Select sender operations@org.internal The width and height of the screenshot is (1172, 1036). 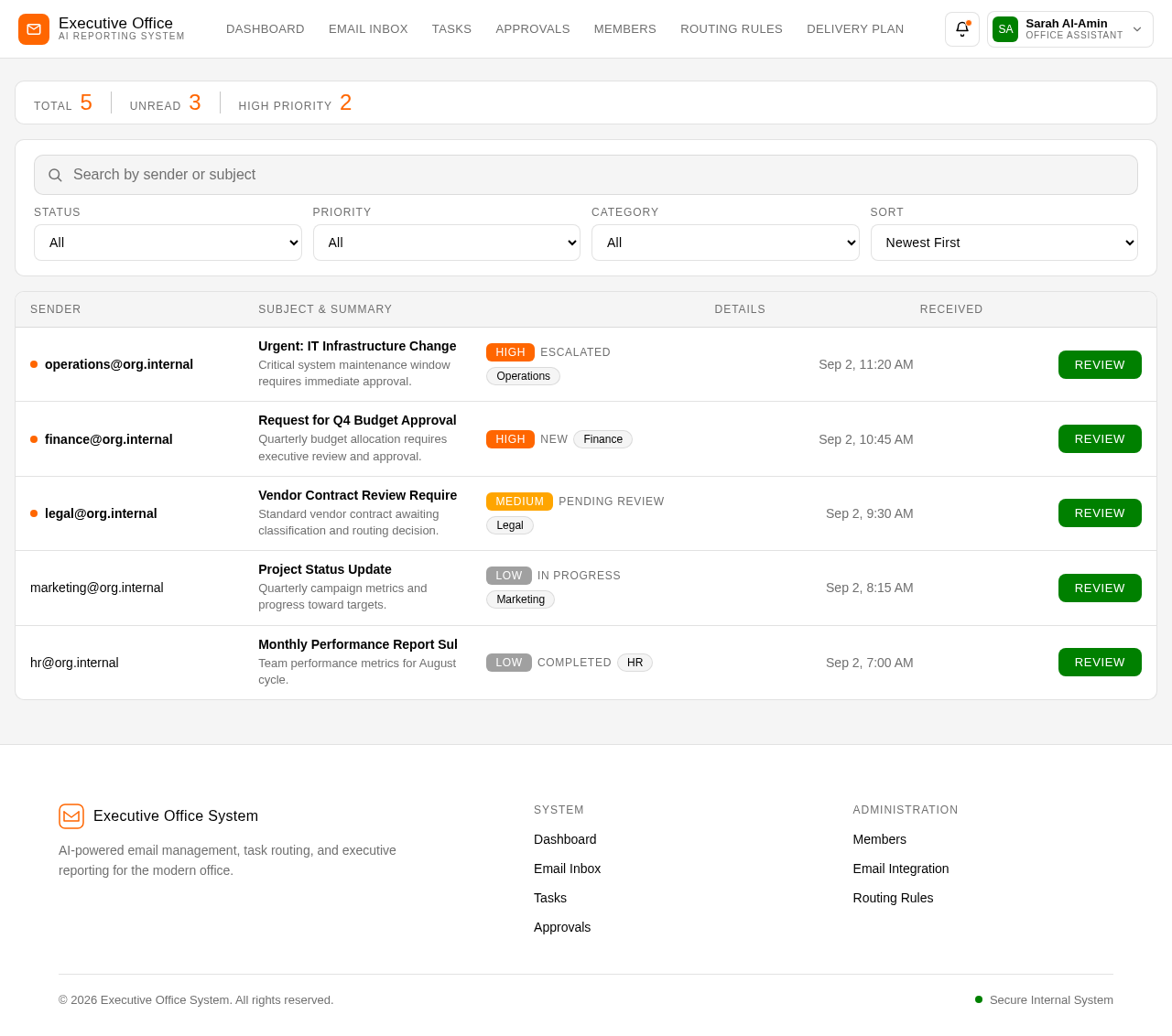point(119,364)
